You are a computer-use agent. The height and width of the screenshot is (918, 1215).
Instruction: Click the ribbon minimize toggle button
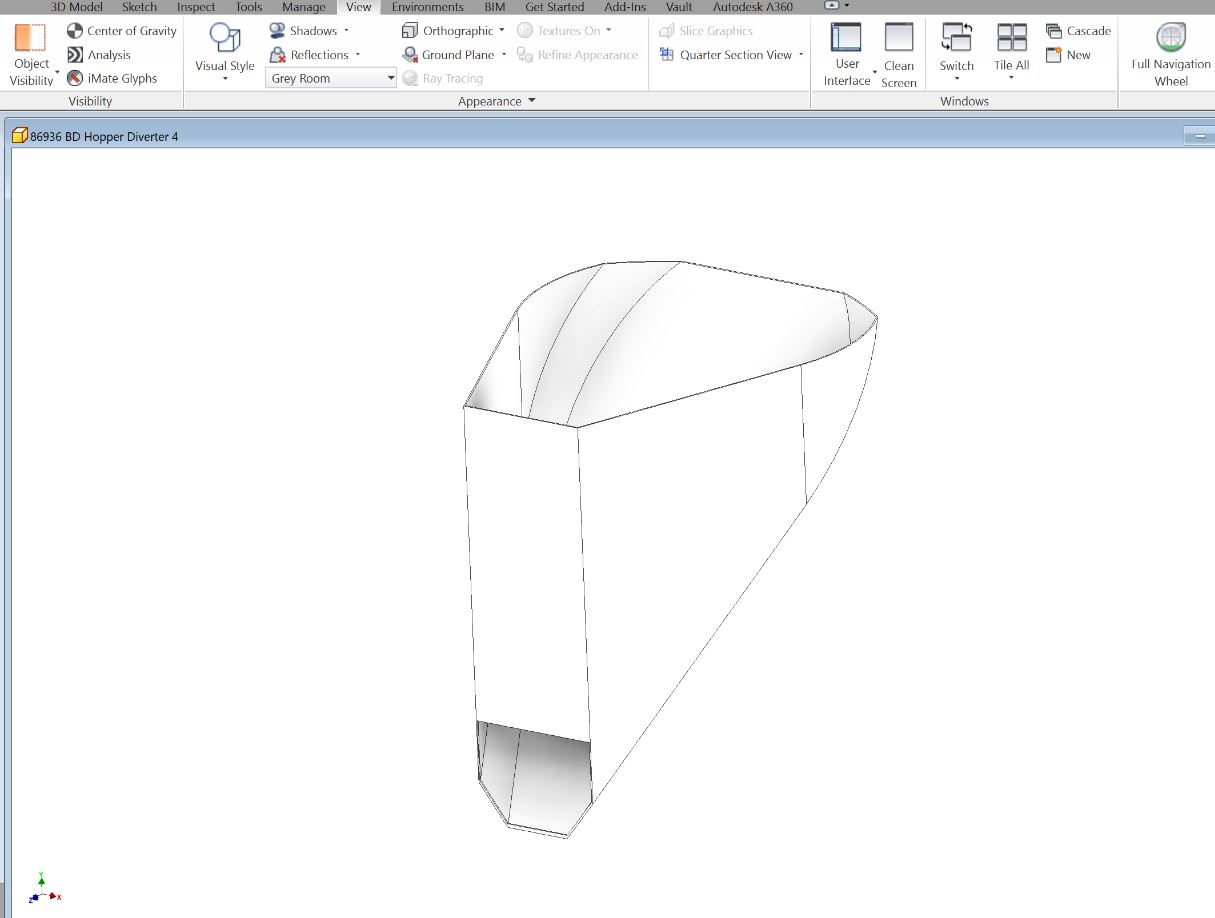[x=832, y=5]
